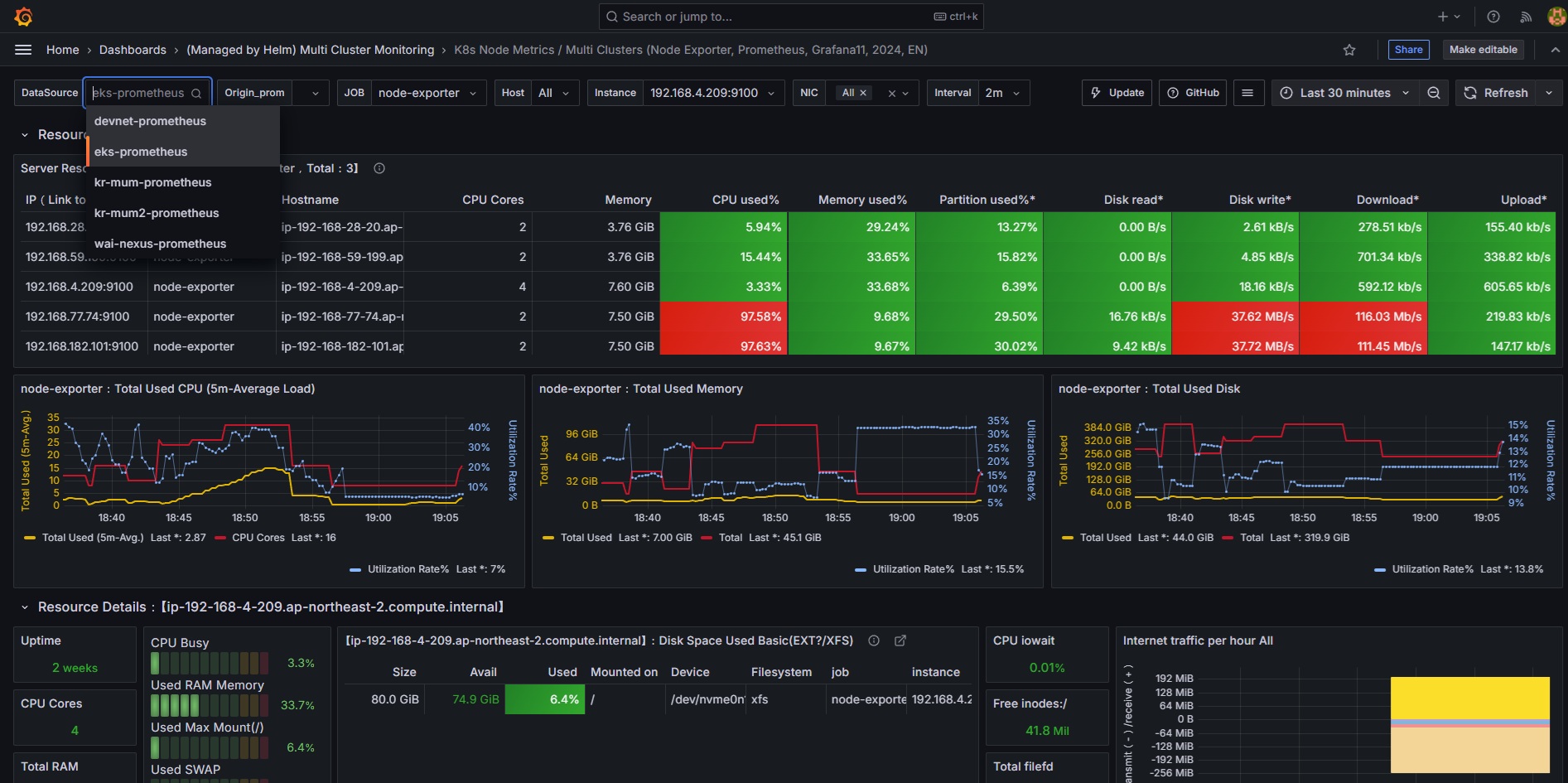The height and width of the screenshot is (783, 1568).
Task: Collapse the Resource row at the top
Action: tap(25, 135)
